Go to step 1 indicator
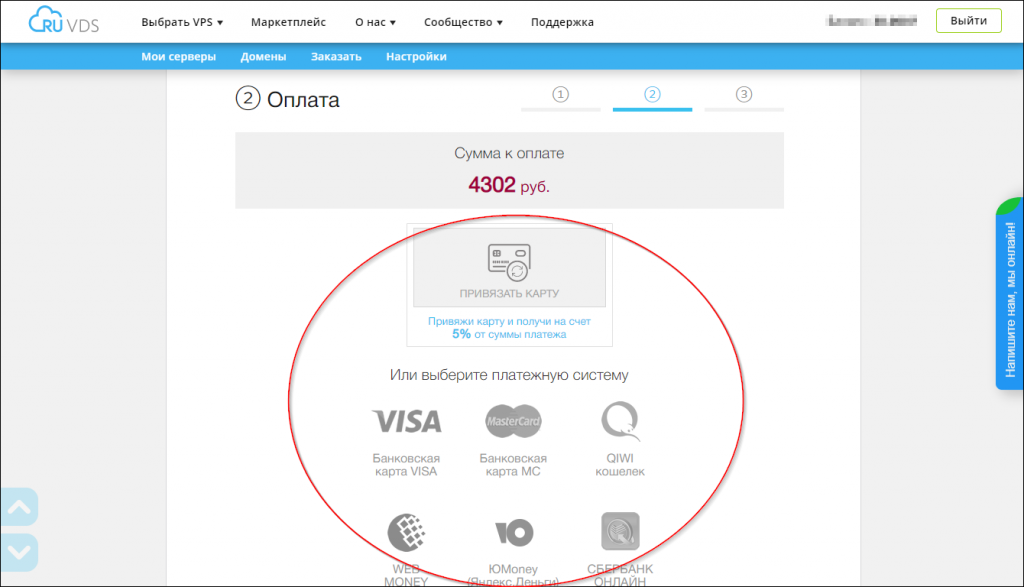This screenshot has height=587, width=1024. pyautogui.click(x=560, y=95)
